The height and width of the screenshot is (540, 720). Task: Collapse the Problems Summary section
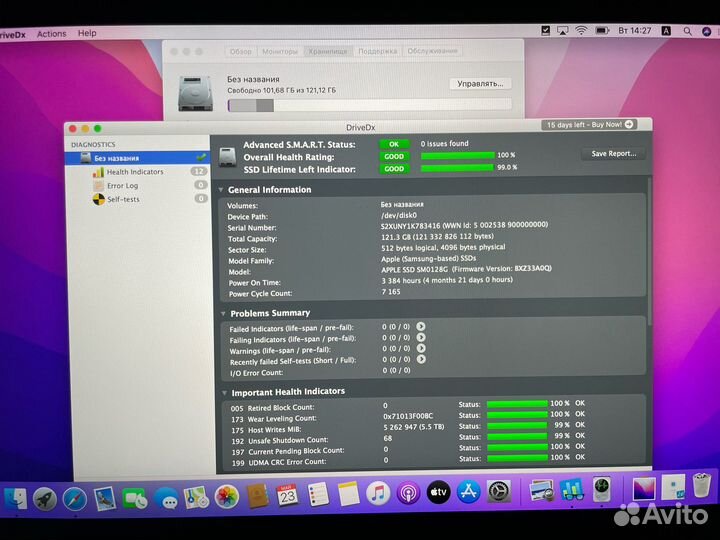pyautogui.click(x=223, y=313)
